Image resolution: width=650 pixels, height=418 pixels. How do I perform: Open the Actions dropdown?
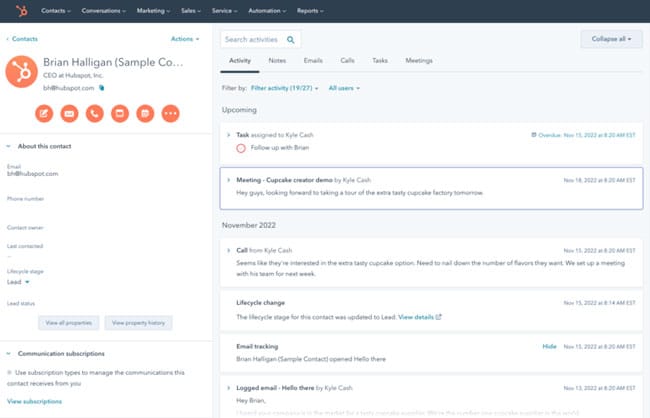click(185, 39)
